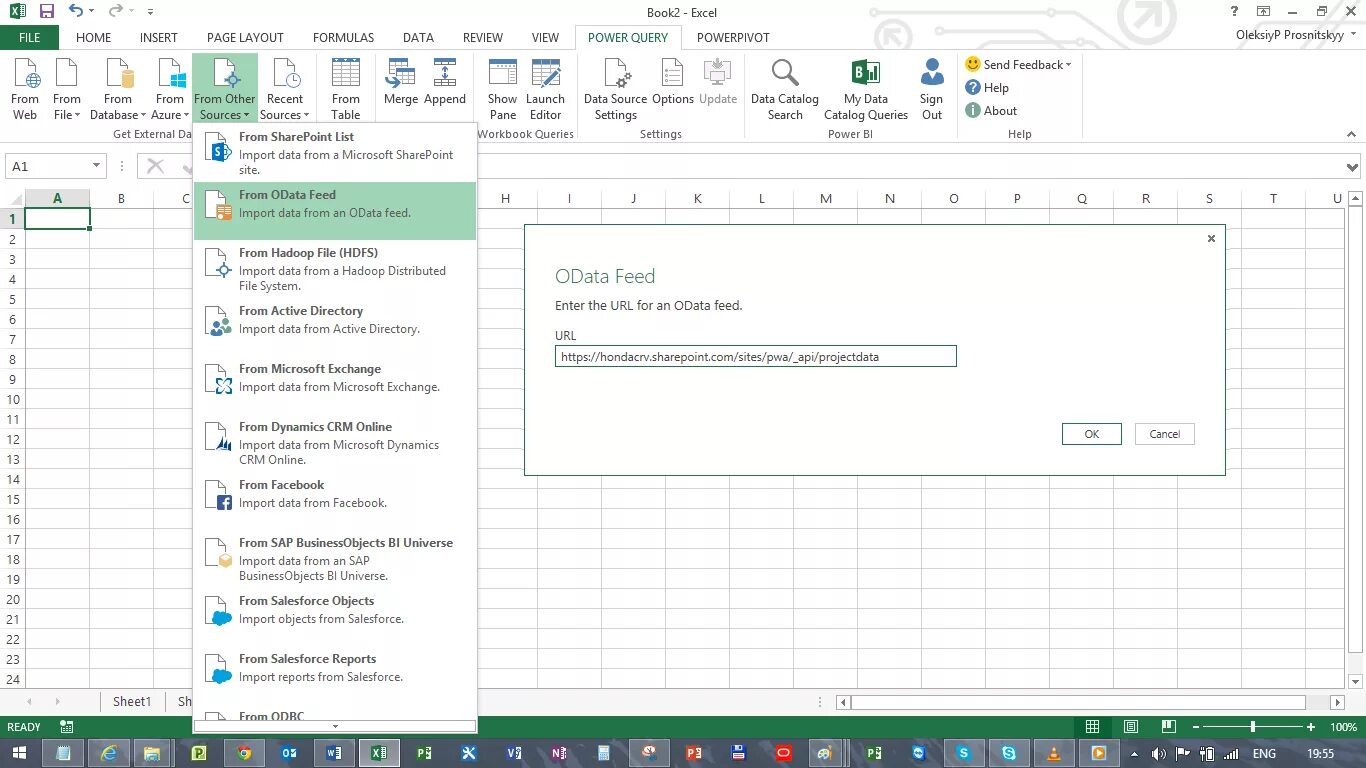
Task: Confirm OData Feed dialog with OK
Action: [1092, 434]
